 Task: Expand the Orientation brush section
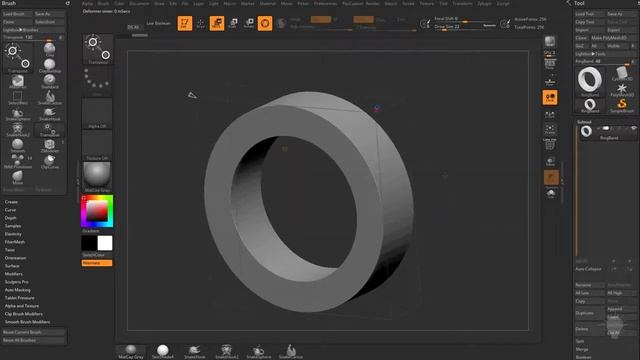point(16,258)
